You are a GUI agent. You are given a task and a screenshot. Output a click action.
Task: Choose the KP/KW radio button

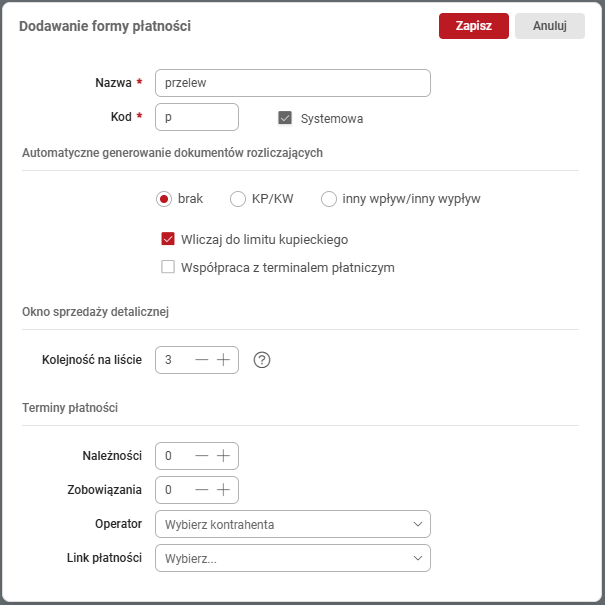(x=238, y=199)
